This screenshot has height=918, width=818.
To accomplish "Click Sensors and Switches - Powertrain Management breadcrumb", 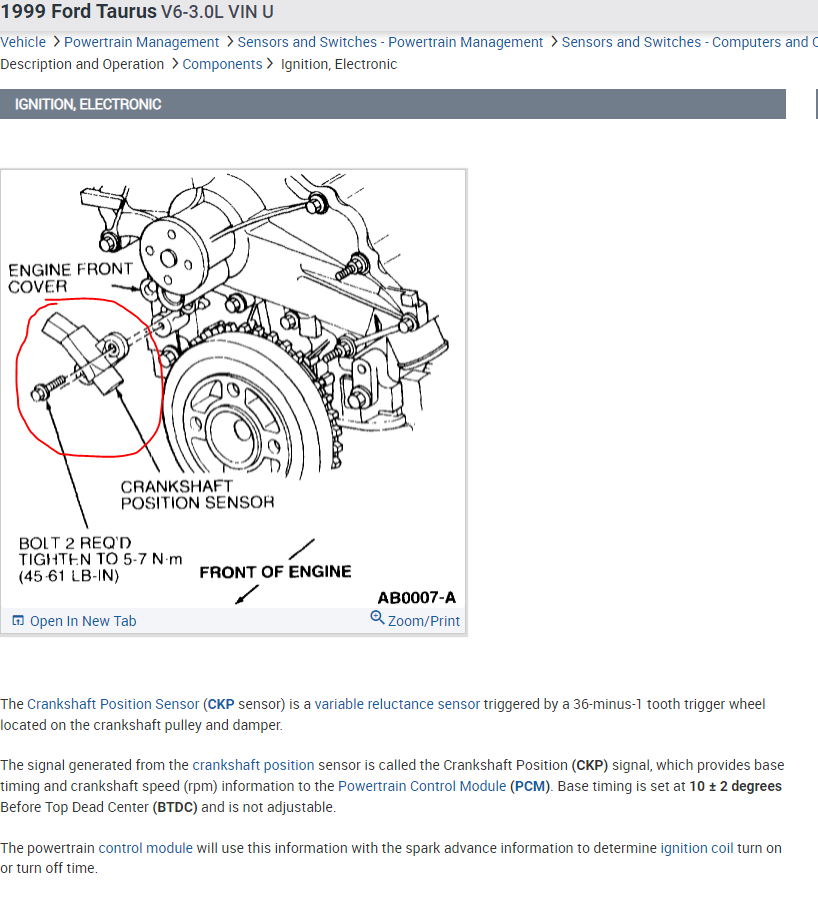I will click(390, 42).
